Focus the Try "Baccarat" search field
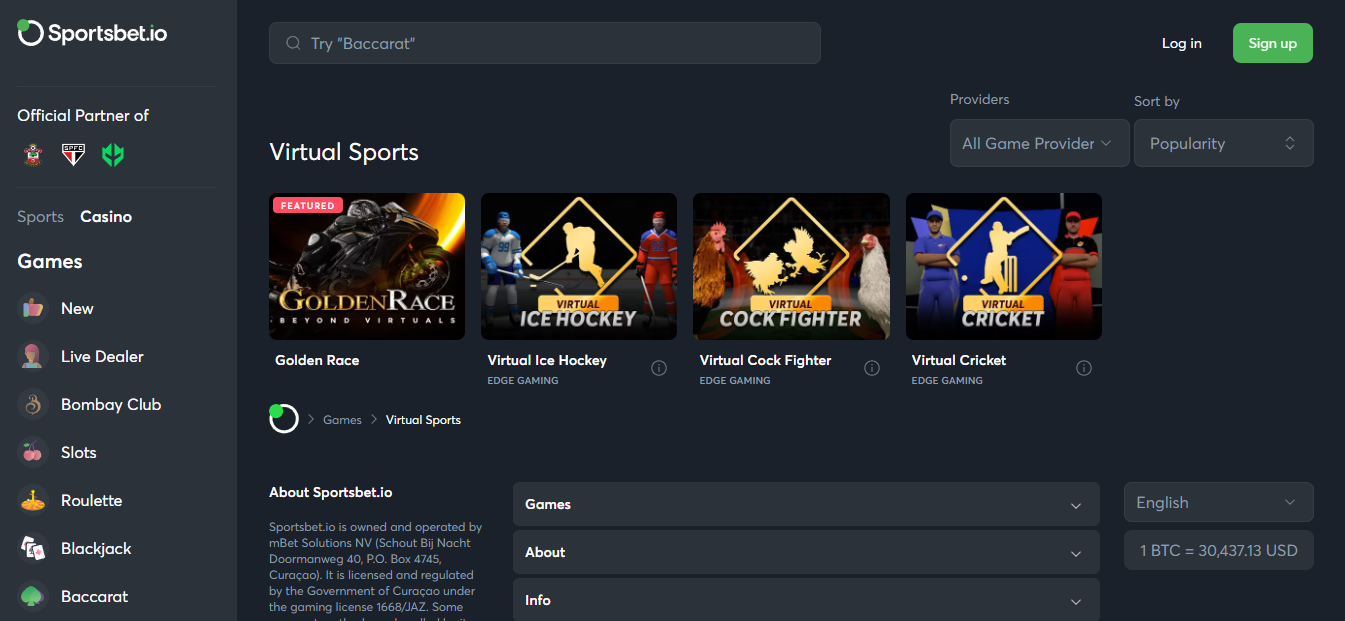Viewport: 1345px width, 621px height. (545, 43)
